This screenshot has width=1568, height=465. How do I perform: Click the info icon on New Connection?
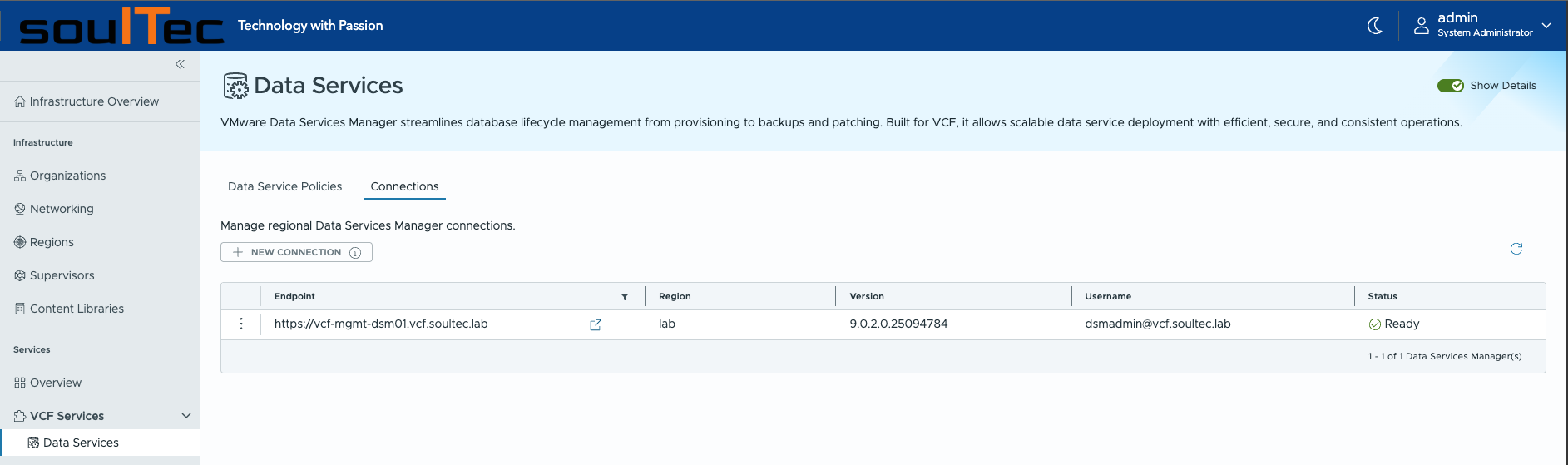coord(355,253)
